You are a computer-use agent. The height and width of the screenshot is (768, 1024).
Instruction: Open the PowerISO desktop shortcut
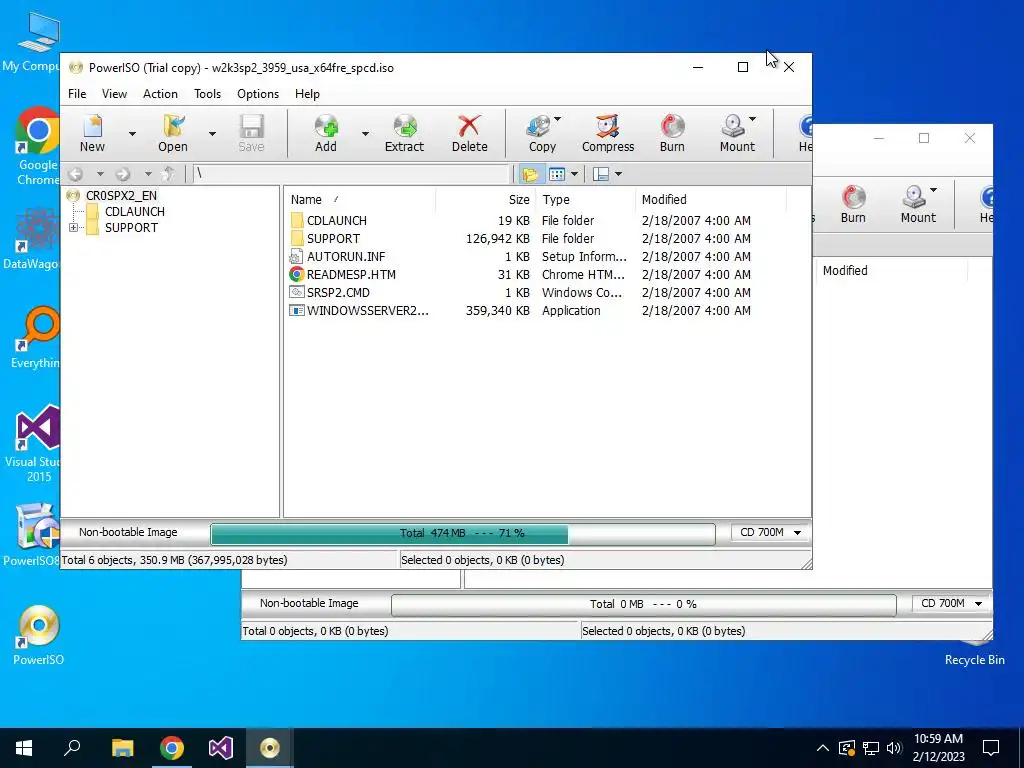39,636
